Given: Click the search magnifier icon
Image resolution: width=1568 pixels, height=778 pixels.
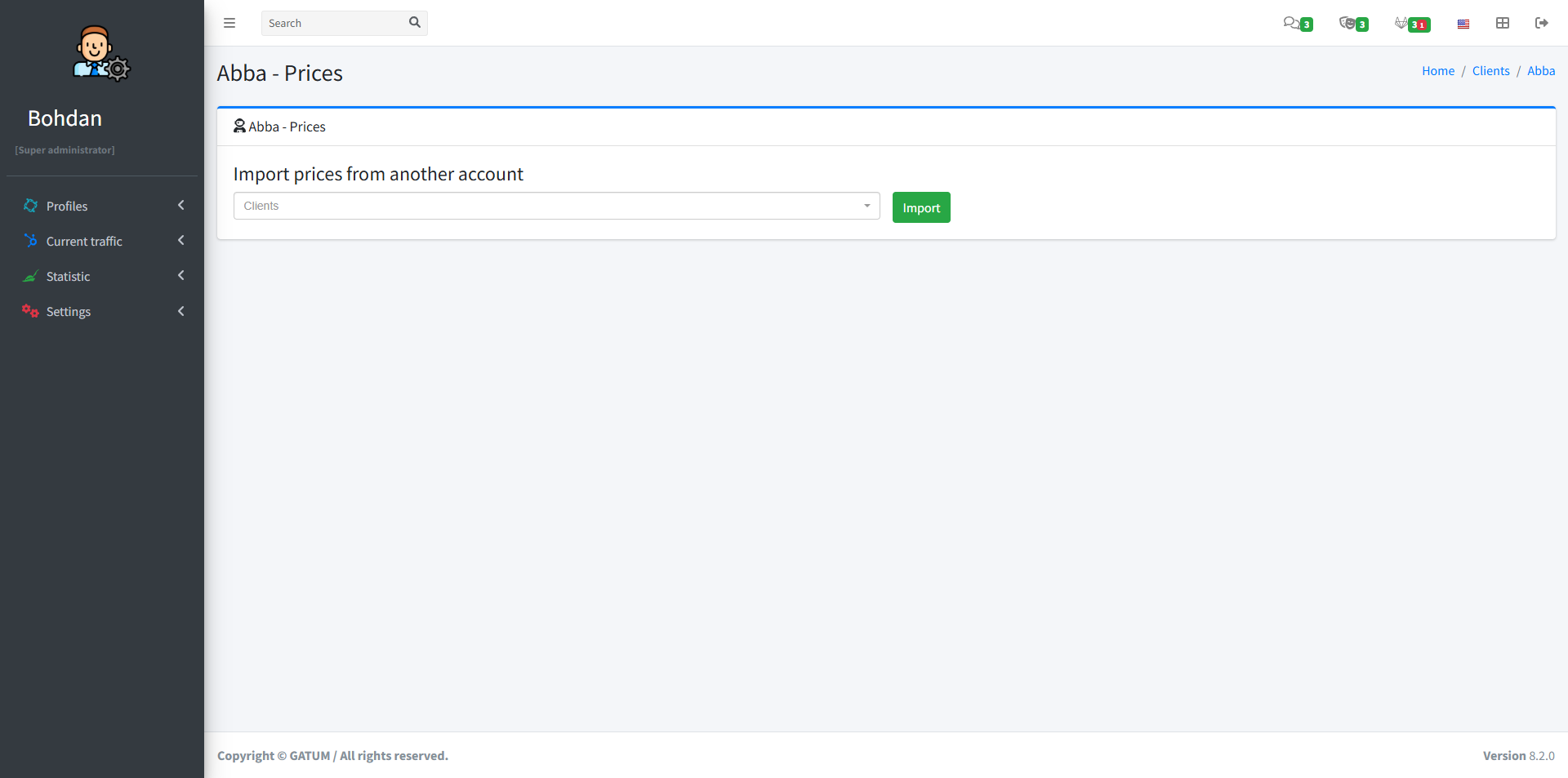Looking at the screenshot, I should [x=415, y=23].
